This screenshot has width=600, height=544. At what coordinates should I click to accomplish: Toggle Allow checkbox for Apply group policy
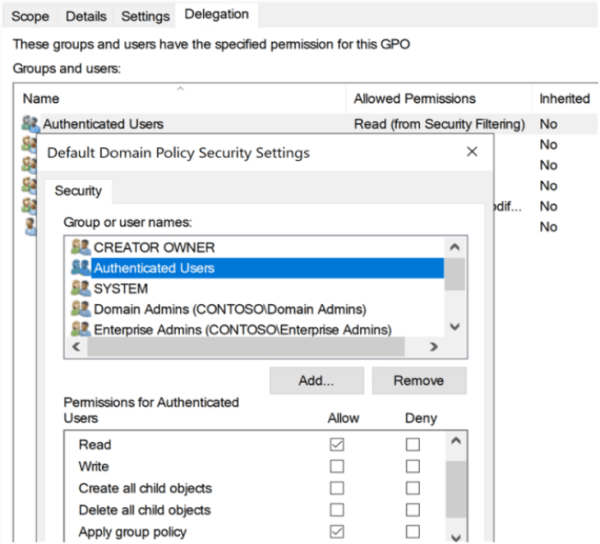pyautogui.click(x=337, y=531)
